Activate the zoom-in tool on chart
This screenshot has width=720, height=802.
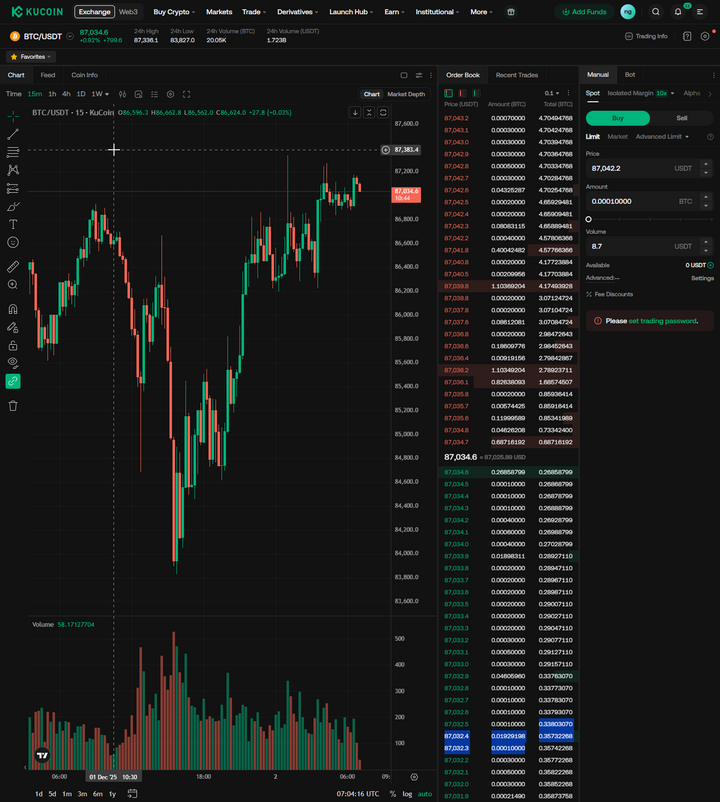(13, 285)
